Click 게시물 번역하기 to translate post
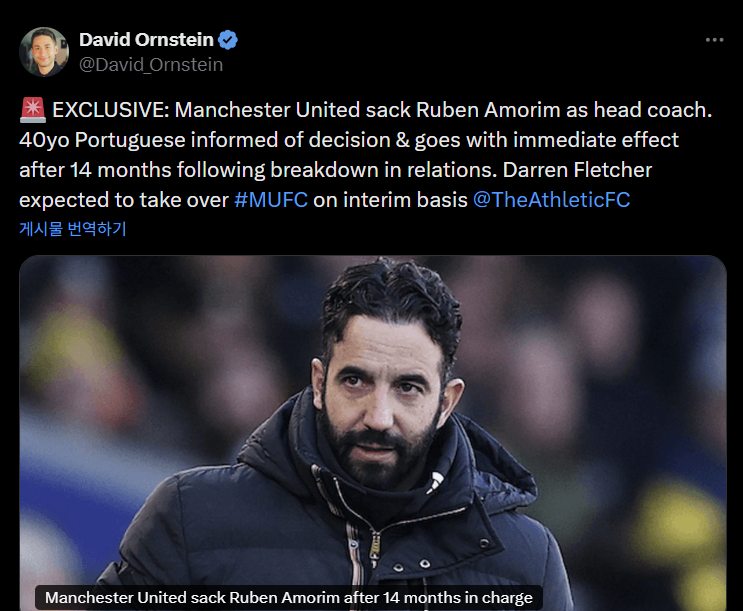 (x=72, y=228)
